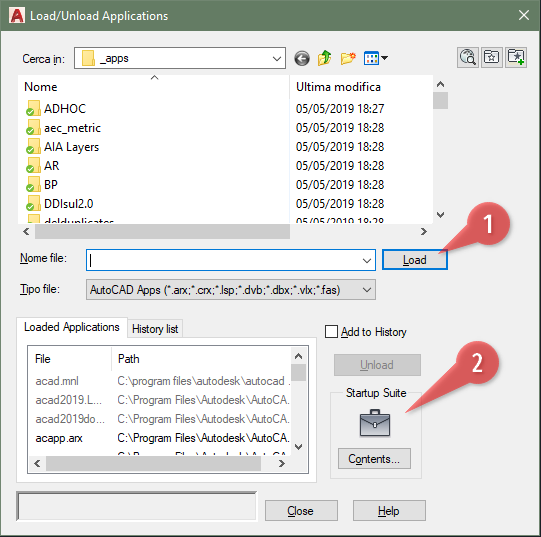
Task: Click the Load button
Action: point(415,260)
